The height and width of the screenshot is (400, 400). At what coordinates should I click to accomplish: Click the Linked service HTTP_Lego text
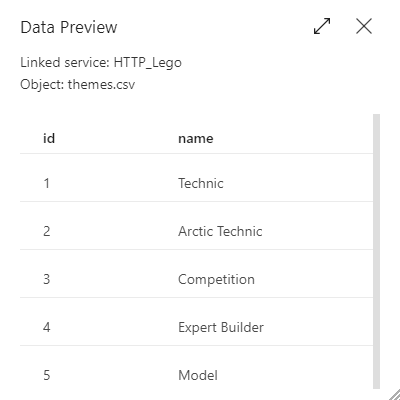(x=101, y=63)
